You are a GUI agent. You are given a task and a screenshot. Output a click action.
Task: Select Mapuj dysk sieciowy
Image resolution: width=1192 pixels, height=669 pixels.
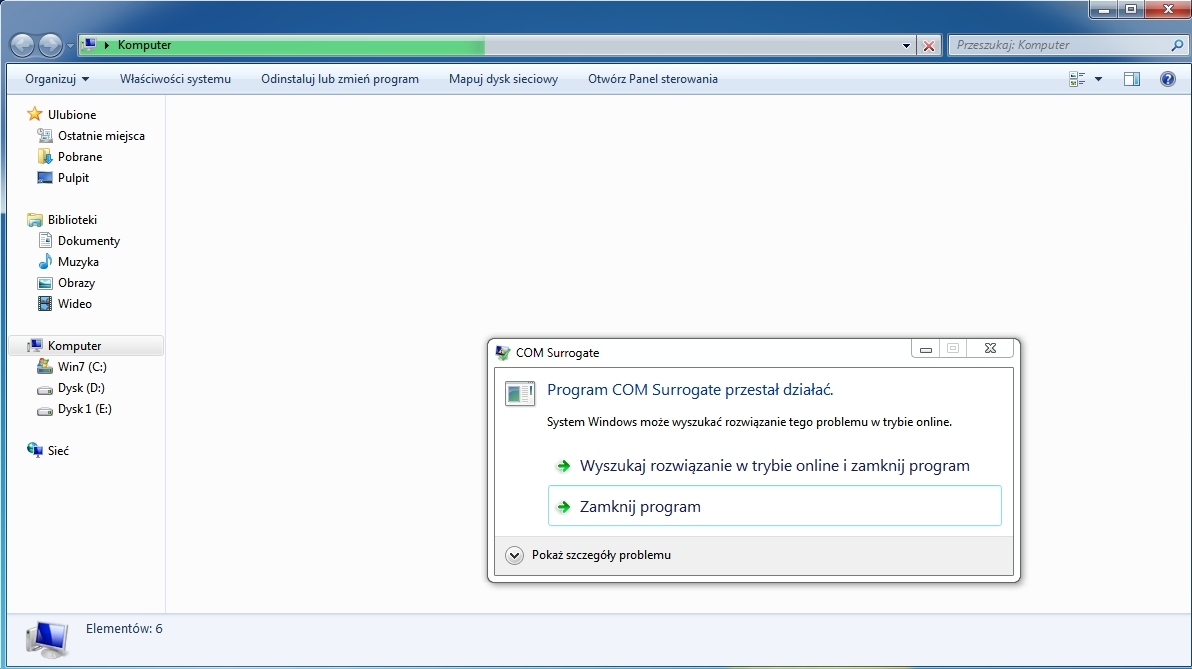click(503, 79)
